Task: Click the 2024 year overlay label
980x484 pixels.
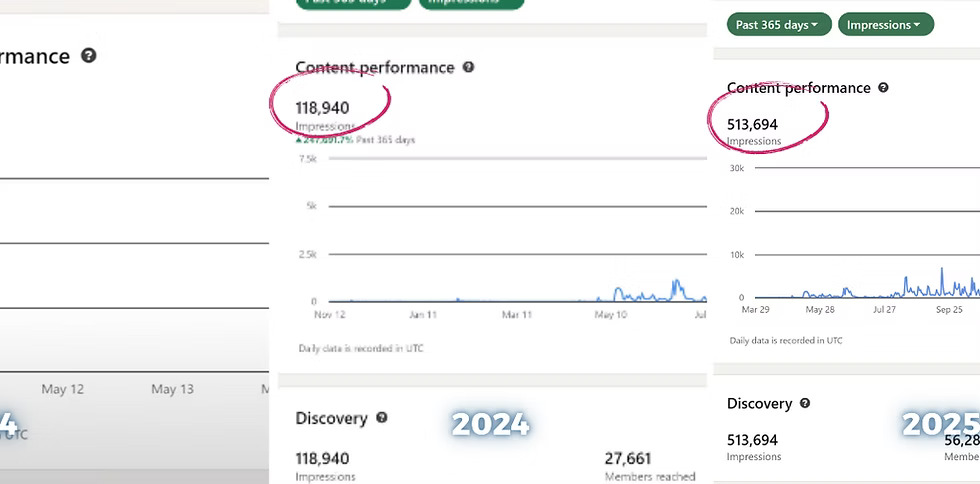Action: click(x=489, y=424)
